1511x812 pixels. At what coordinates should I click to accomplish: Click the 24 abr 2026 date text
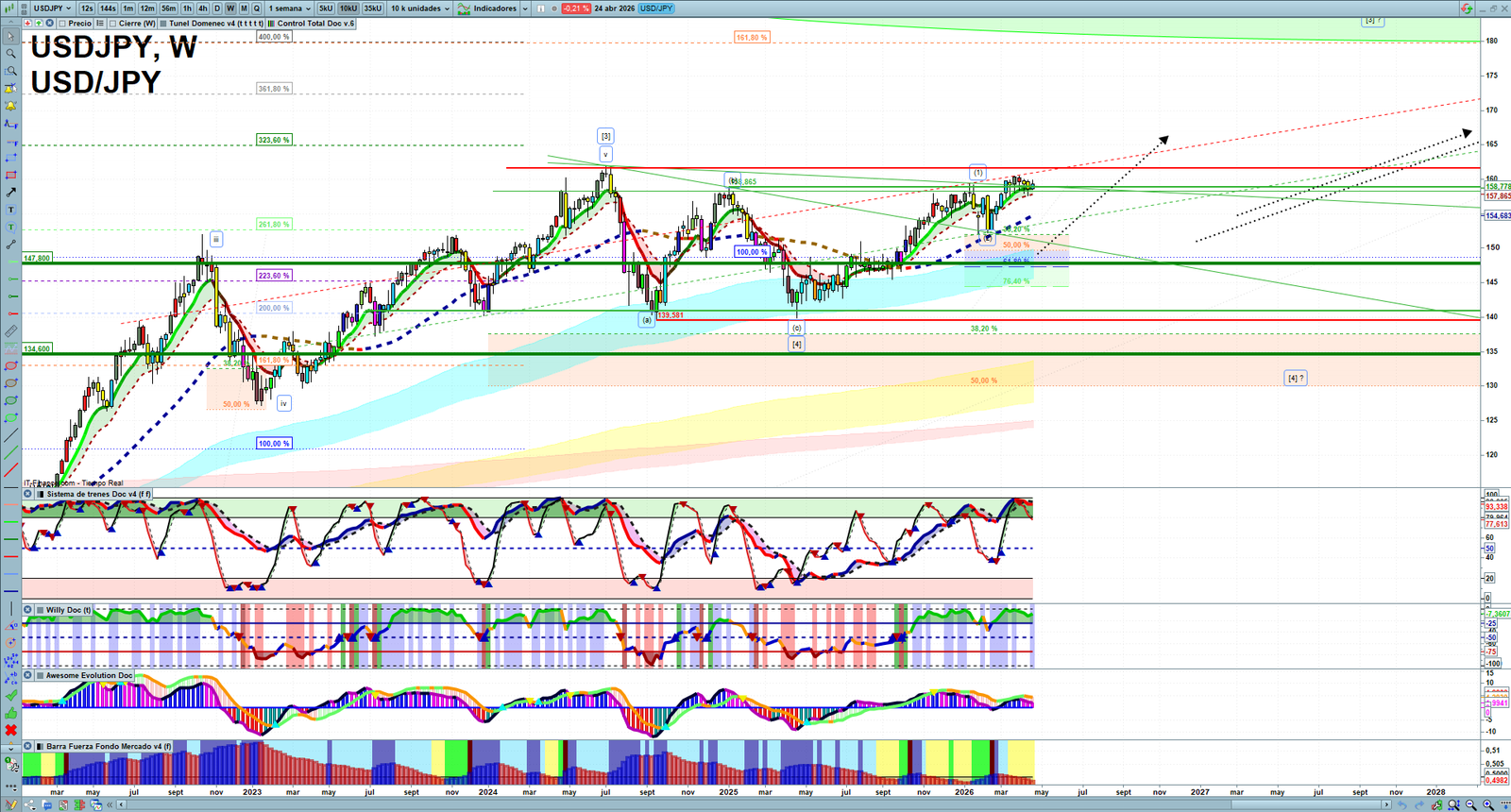(614, 8)
